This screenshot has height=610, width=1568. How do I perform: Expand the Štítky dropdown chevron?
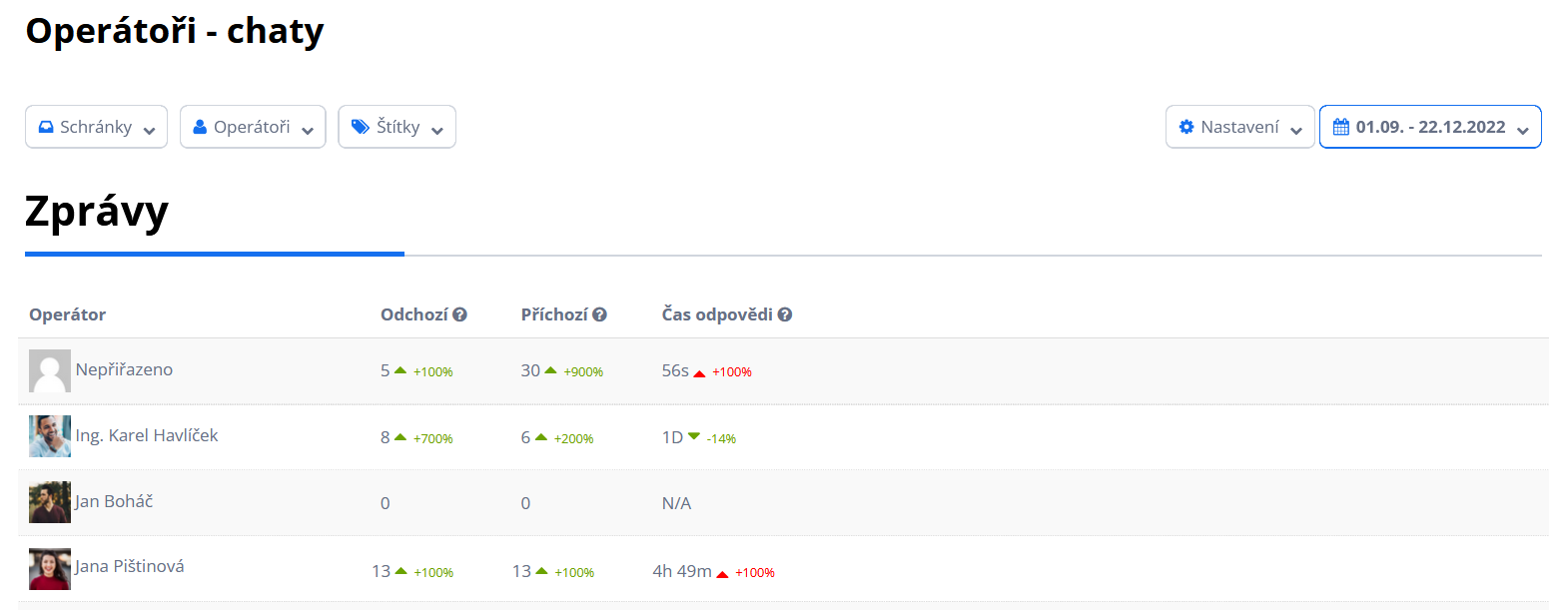click(x=437, y=130)
